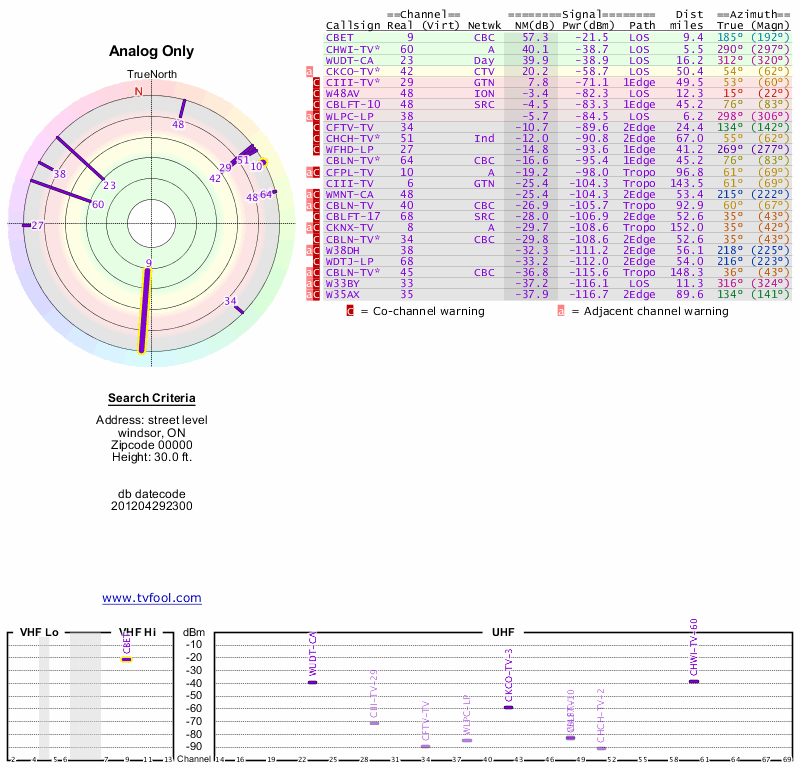Click the co-channel warning icon beside WFHD-LP
800x768 pixels.
point(317,149)
